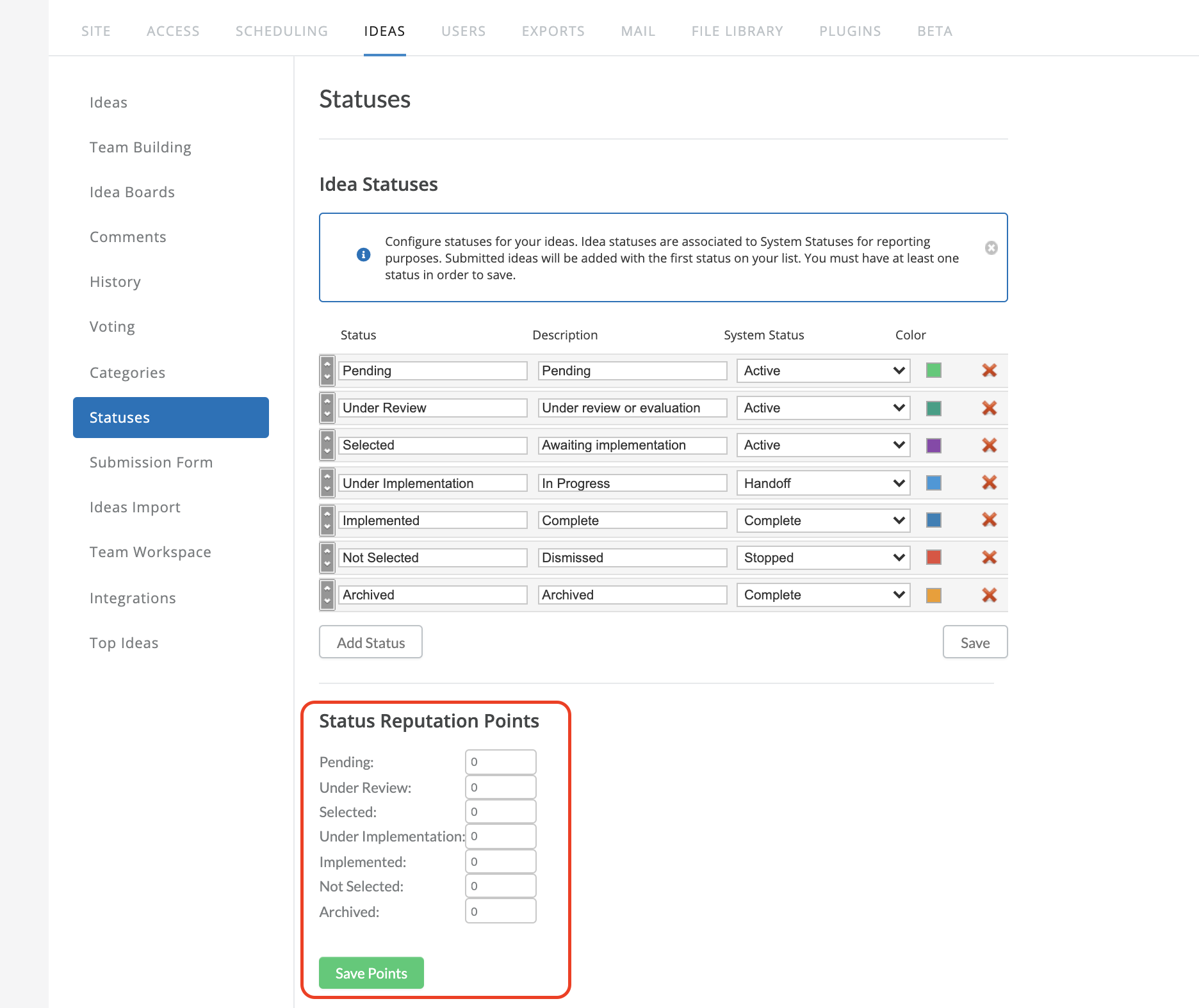Click the blue info icon in banner
1199x1008 pixels.
coord(363,255)
